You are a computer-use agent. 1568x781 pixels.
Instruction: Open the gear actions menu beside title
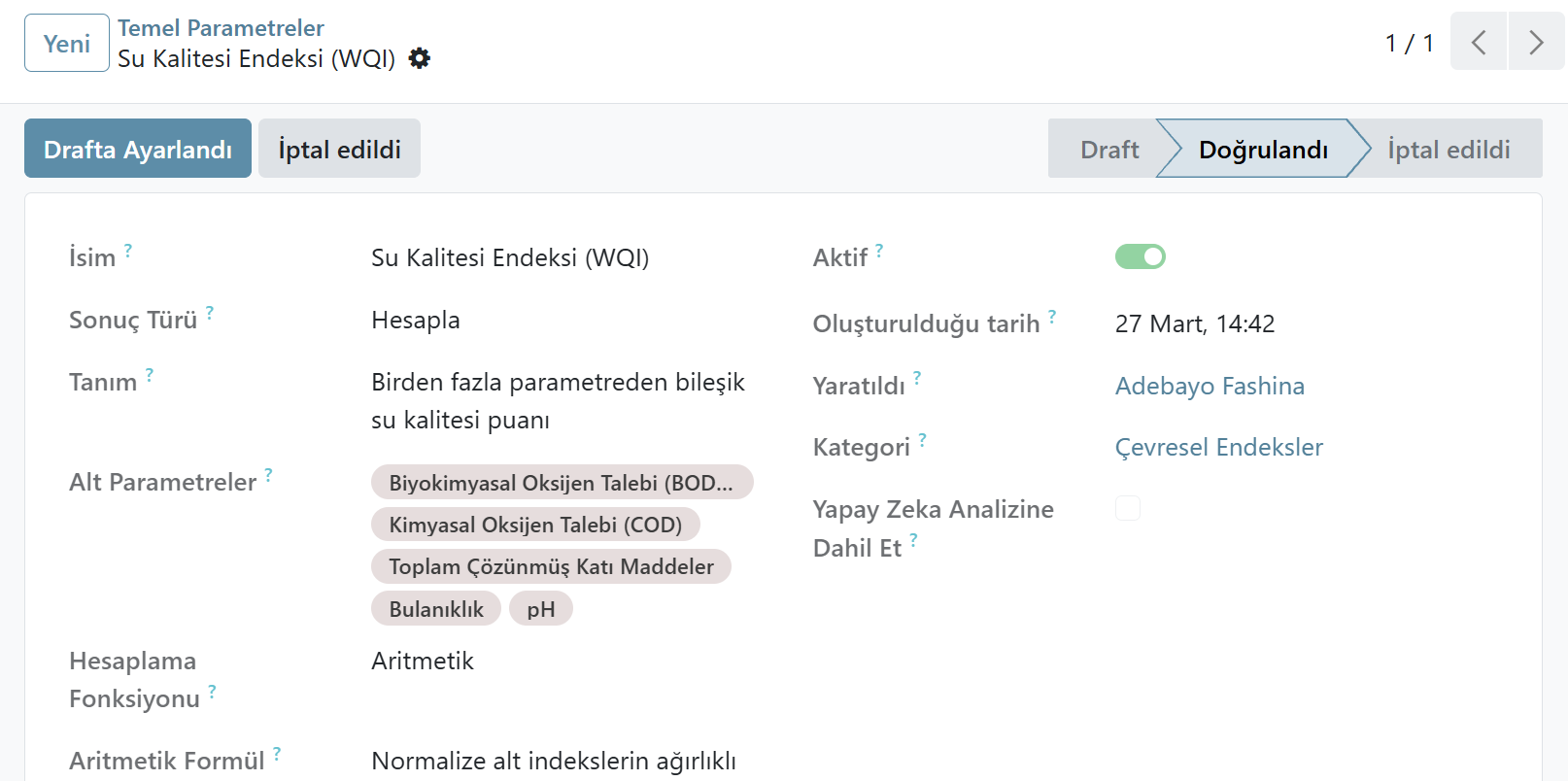point(420,58)
